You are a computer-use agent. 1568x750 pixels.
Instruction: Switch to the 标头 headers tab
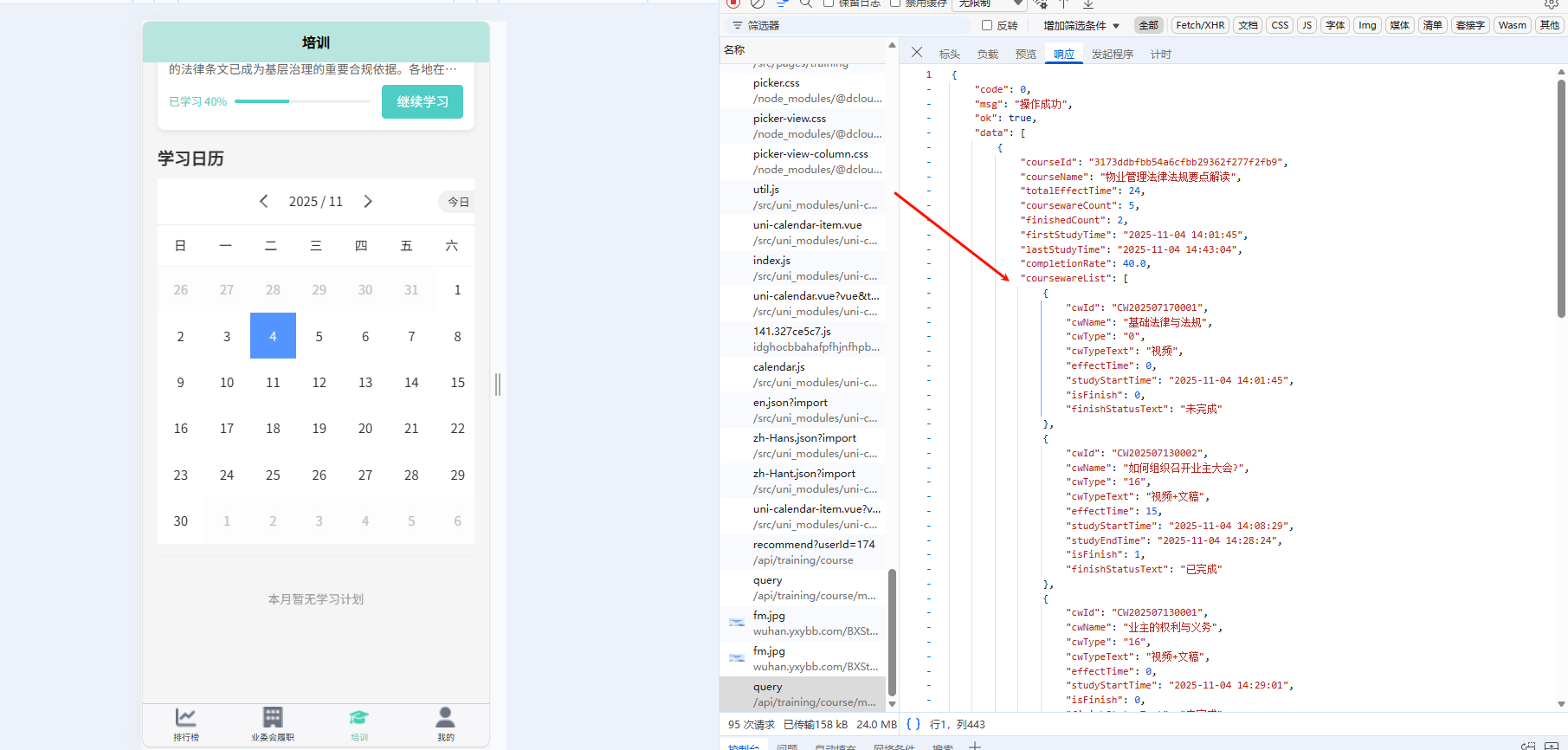950,55
